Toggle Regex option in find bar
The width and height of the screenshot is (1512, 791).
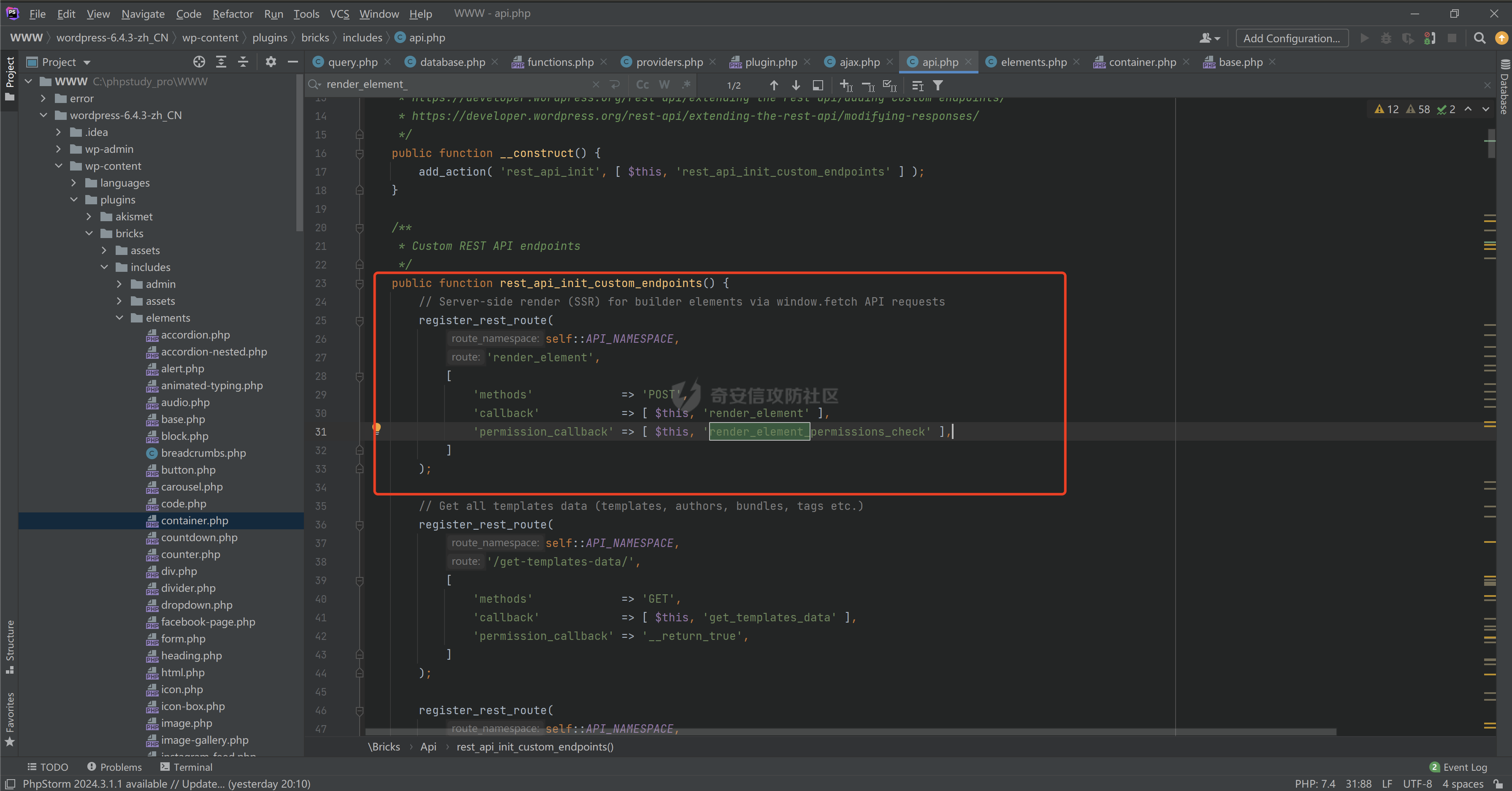click(686, 85)
